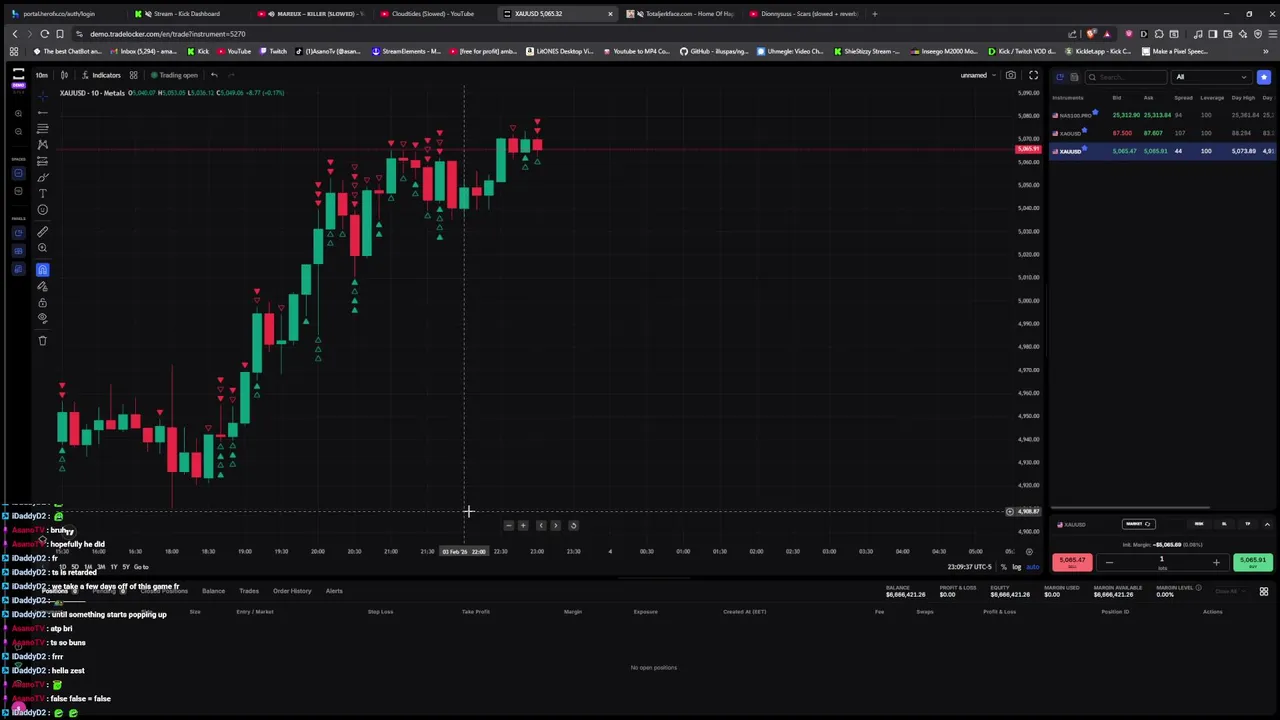Delete all drawings with trash icon

click(x=42, y=340)
